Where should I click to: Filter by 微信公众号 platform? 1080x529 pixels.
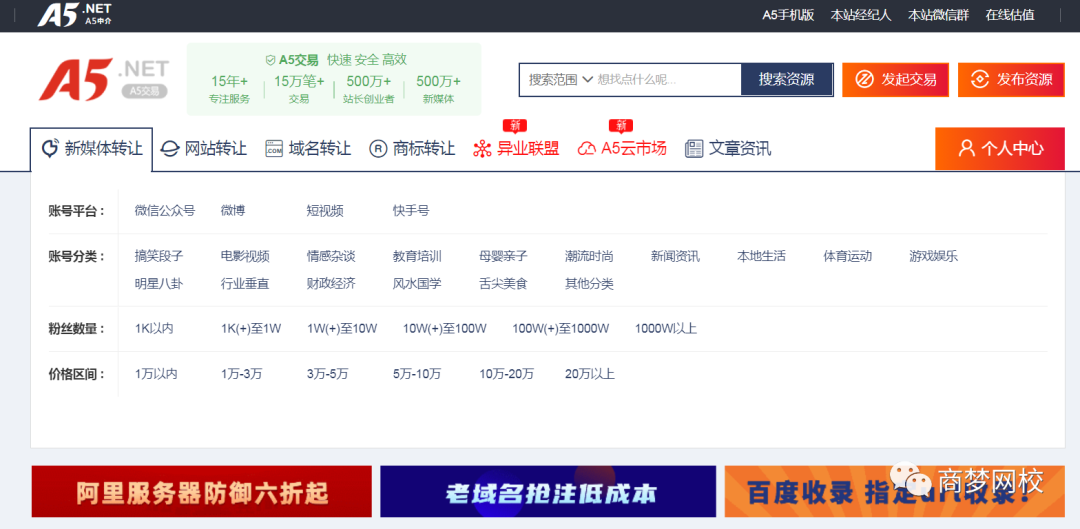point(165,211)
